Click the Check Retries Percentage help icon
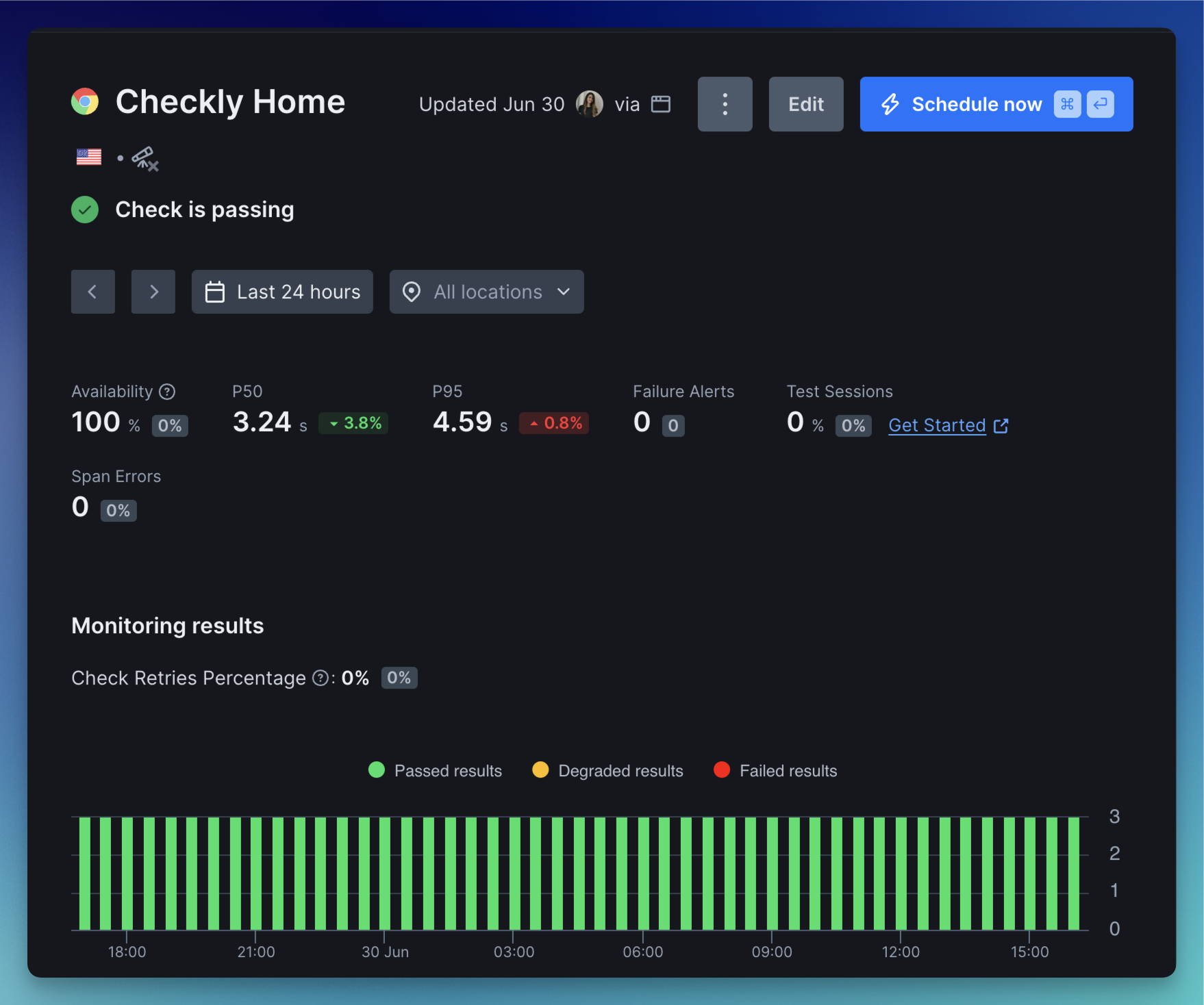The width and height of the screenshot is (1204, 1005). (x=319, y=678)
